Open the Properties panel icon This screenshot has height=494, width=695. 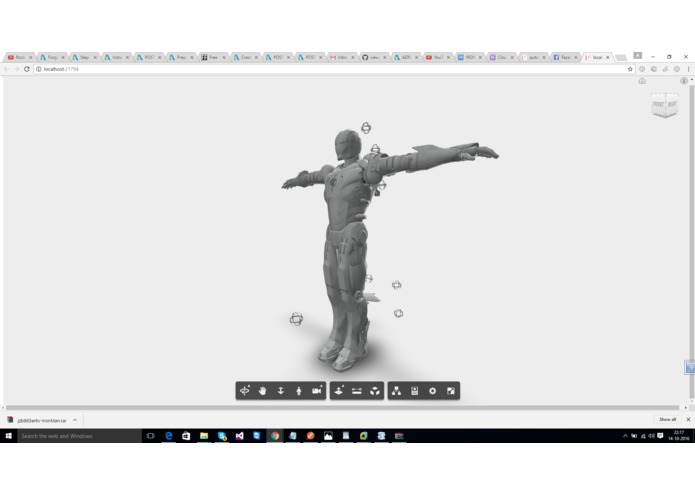(414, 391)
